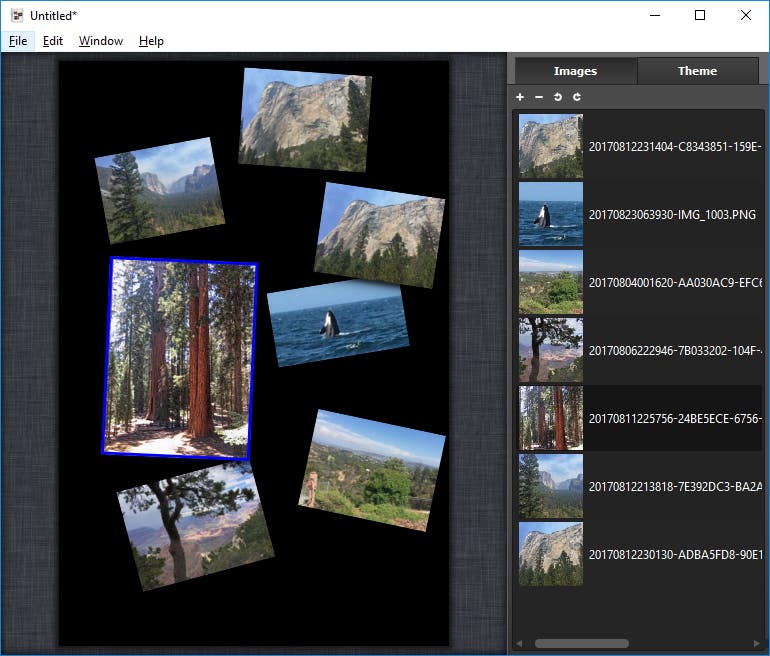
Task: Open the File menu
Action: (18, 41)
